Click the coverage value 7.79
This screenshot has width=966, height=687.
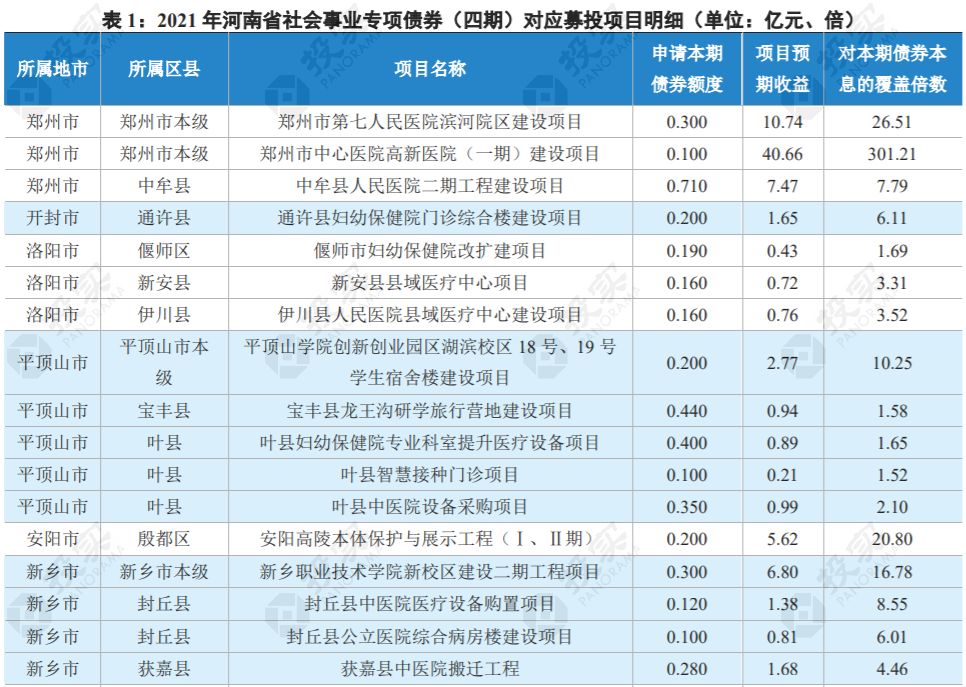(892, 186)
